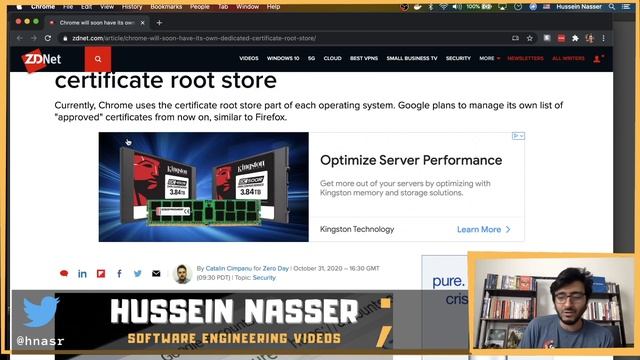This screenshot has height=360, width=640.
Task: Click the red extension icon in toolbar
Action: click(x=561, y=38)
